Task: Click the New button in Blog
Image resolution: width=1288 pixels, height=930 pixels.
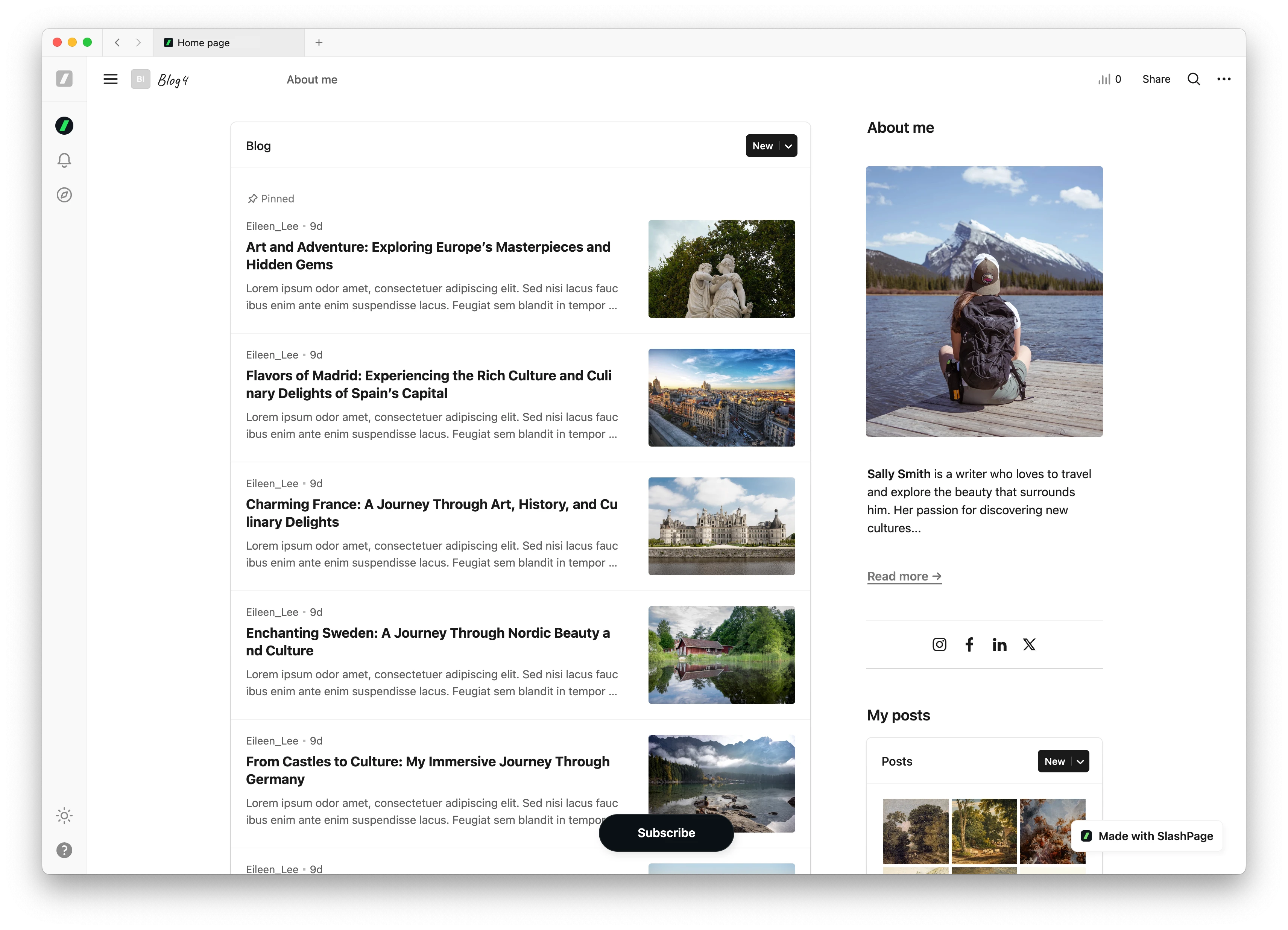Action: [x=762, y=146]
